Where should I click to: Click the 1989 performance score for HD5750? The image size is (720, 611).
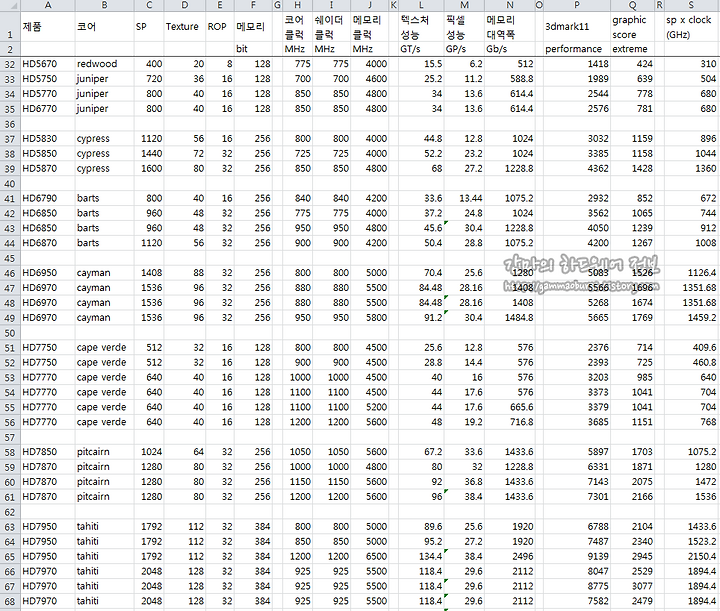pos(577,79)
